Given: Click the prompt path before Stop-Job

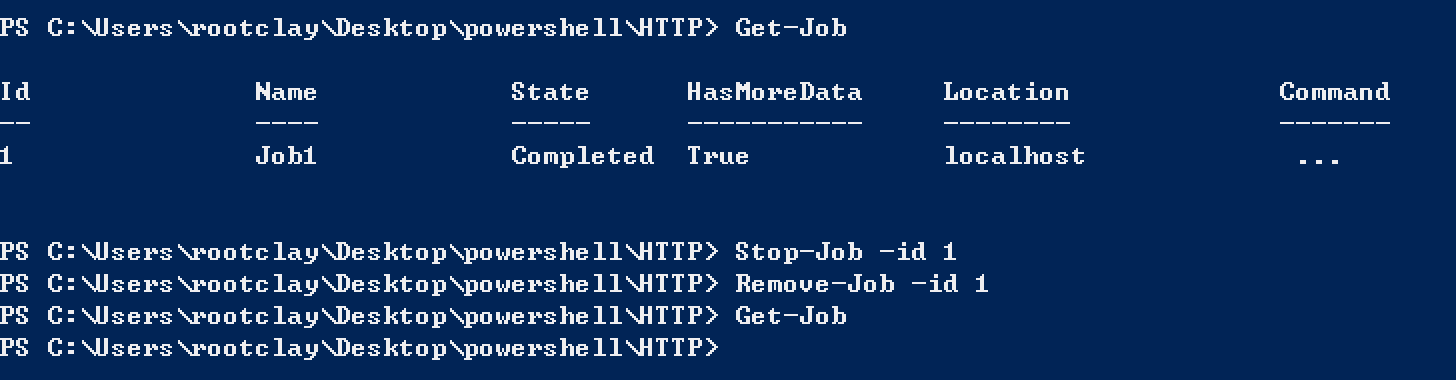Looking at the screenshot, I should tap(360, 252).
